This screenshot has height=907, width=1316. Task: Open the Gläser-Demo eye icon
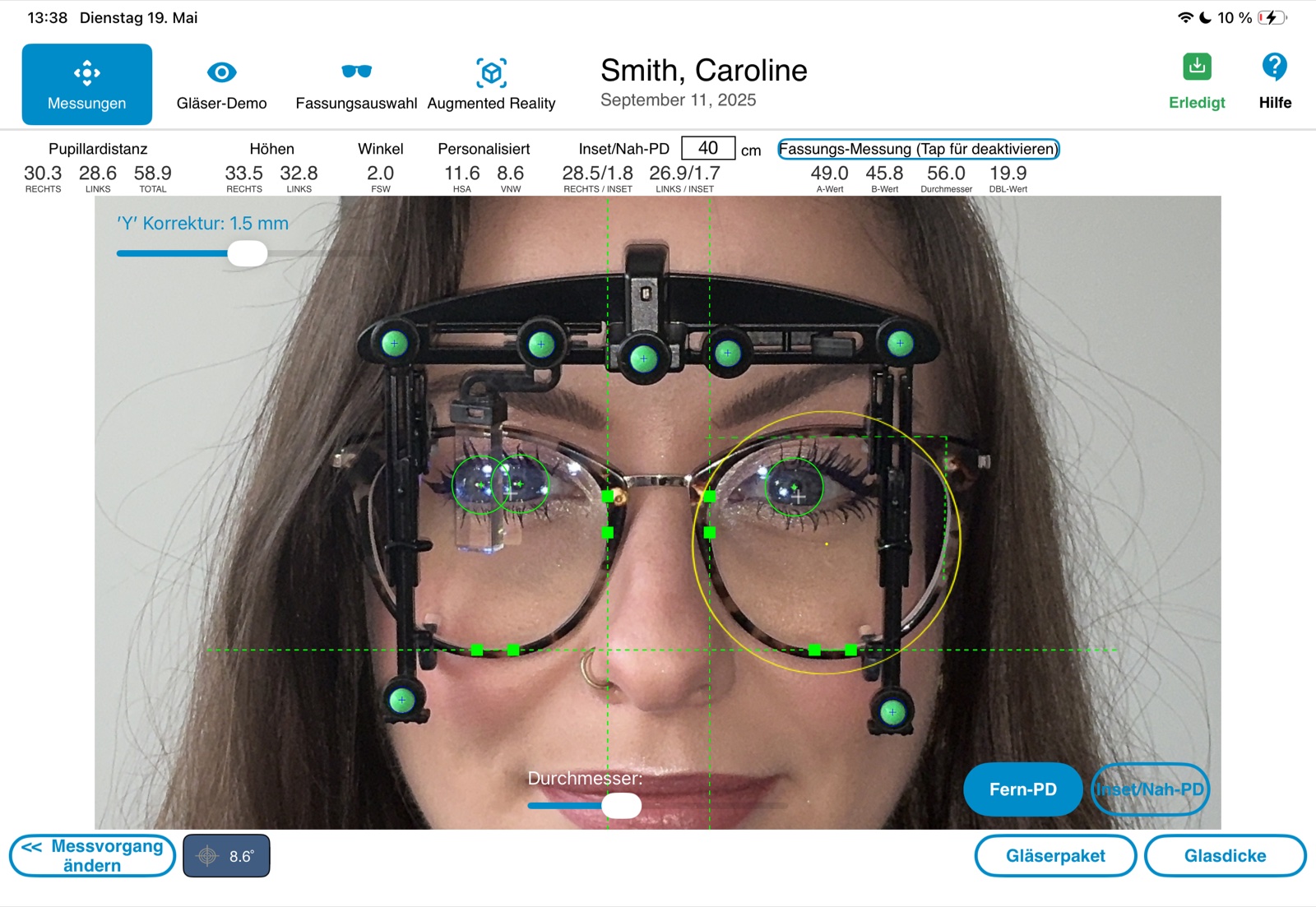coord(221,72)
